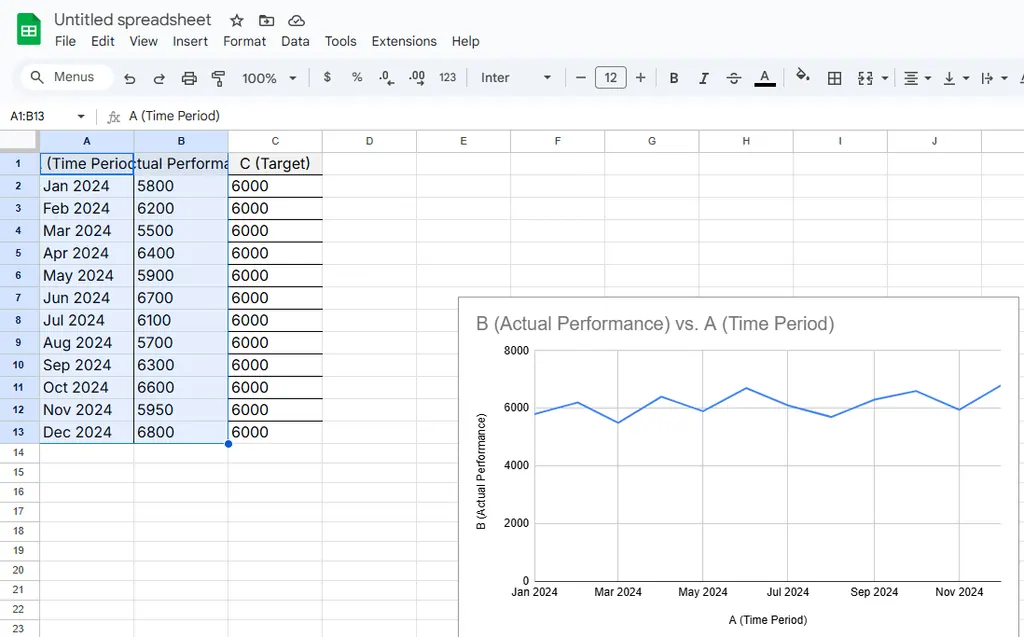Viewport: 1024px width, 637px height.
Task: Click the Undo icon in toolbar
Action: tap(130, 78)
